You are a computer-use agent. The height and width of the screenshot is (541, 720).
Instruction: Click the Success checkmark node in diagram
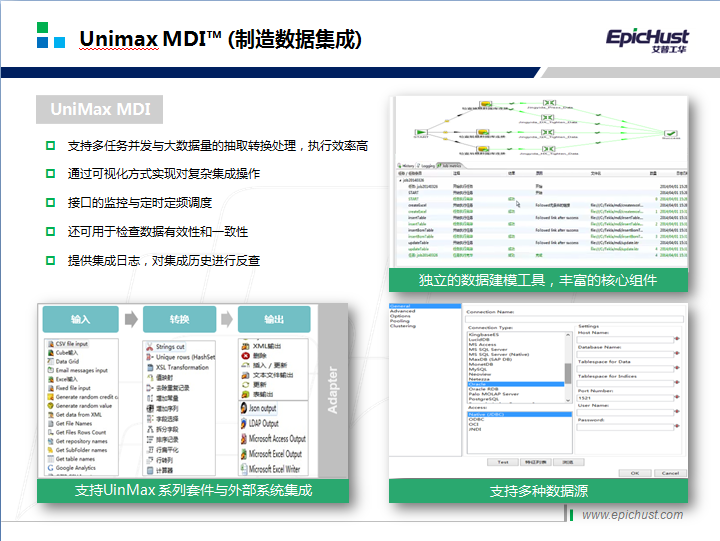670,133
